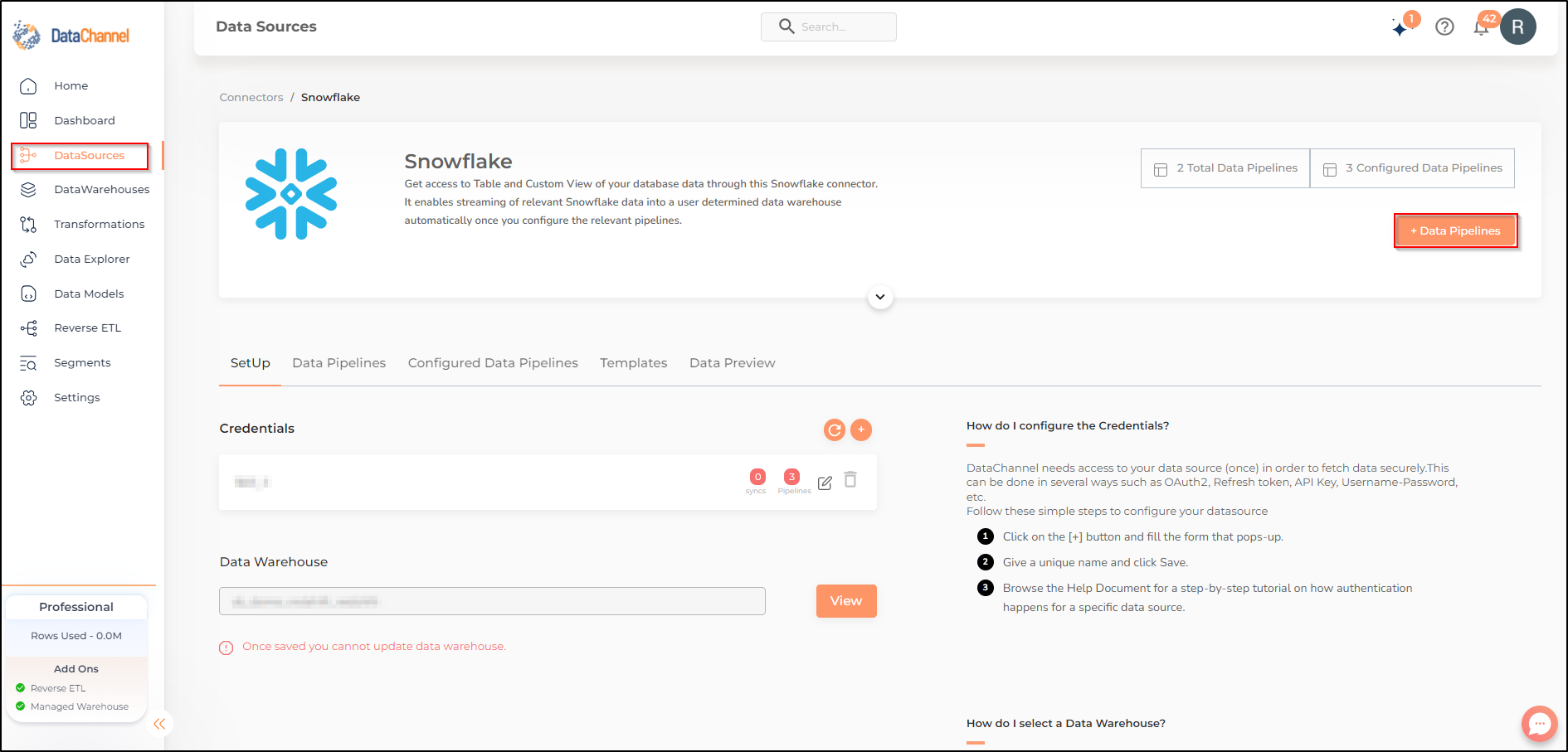Viewport: 1568px width, 752px height.
Task: Open Data Models menu item
Action: coord(89,294)
